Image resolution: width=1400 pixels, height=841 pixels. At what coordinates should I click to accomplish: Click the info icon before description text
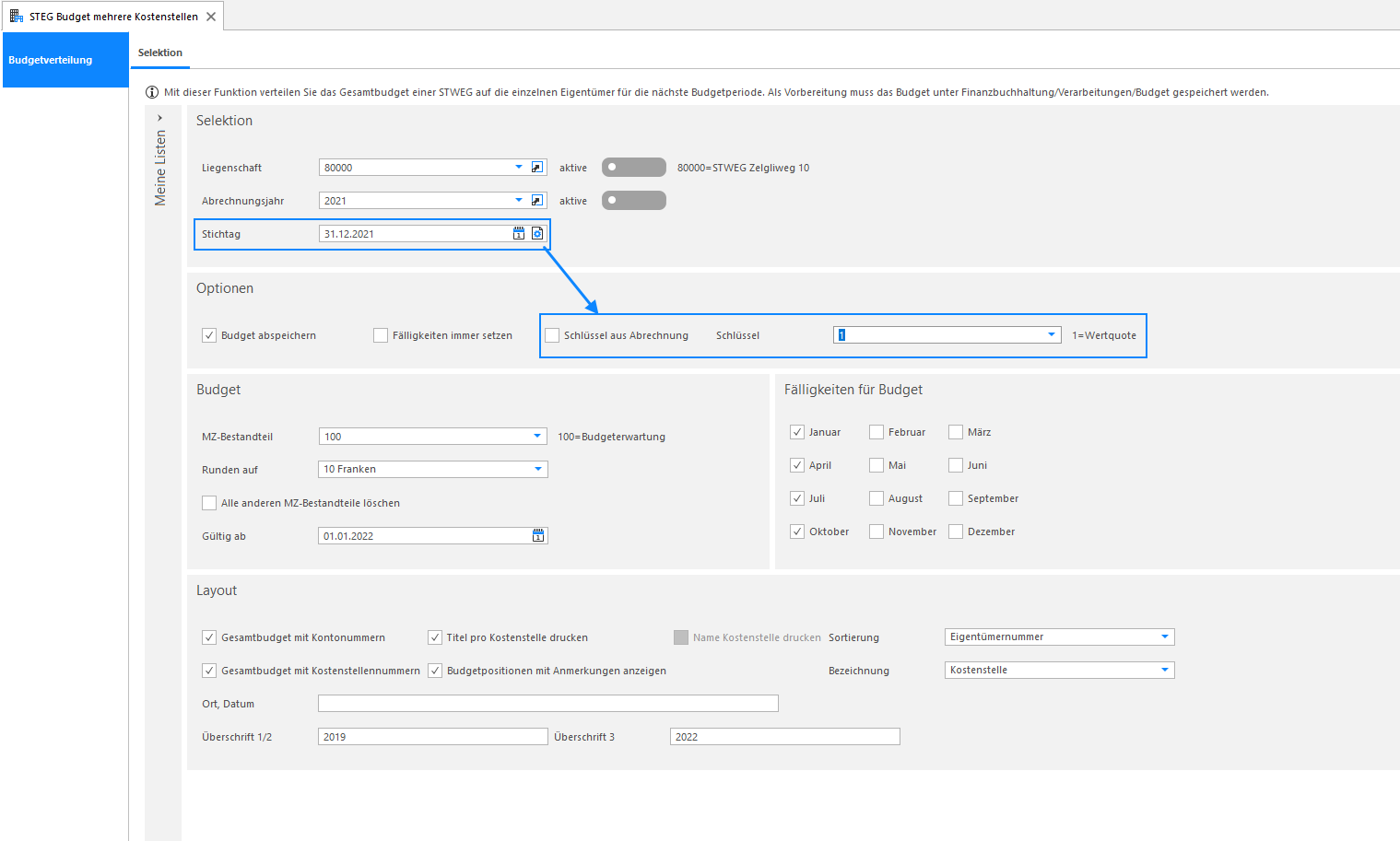tap(152, 92)
